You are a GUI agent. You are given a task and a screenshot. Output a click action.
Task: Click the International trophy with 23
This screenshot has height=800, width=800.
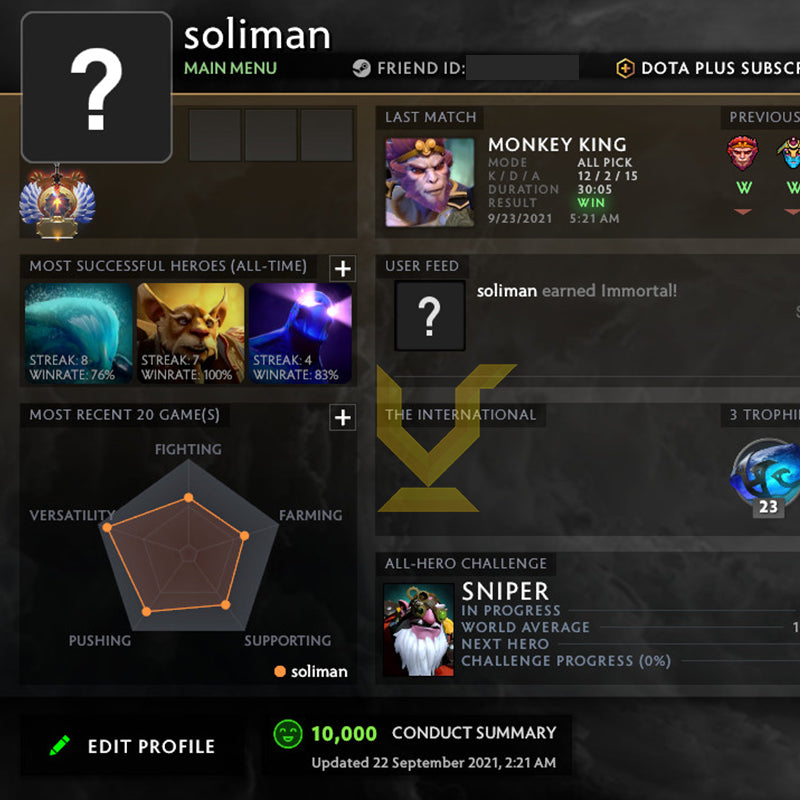click(767, 473)
